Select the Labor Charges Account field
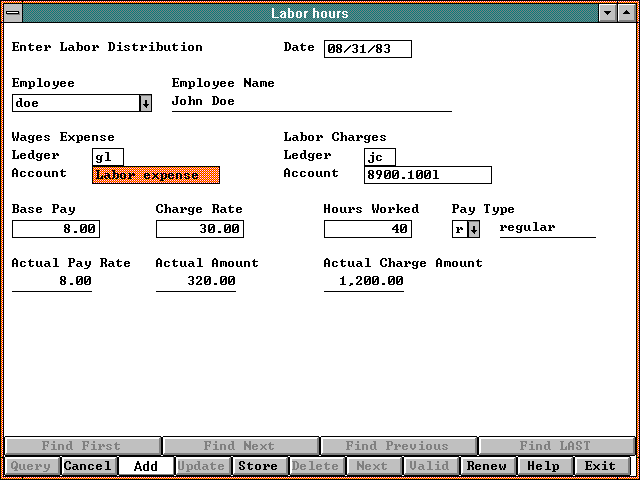The image size is (640, 480). click(x=428, y=175)
